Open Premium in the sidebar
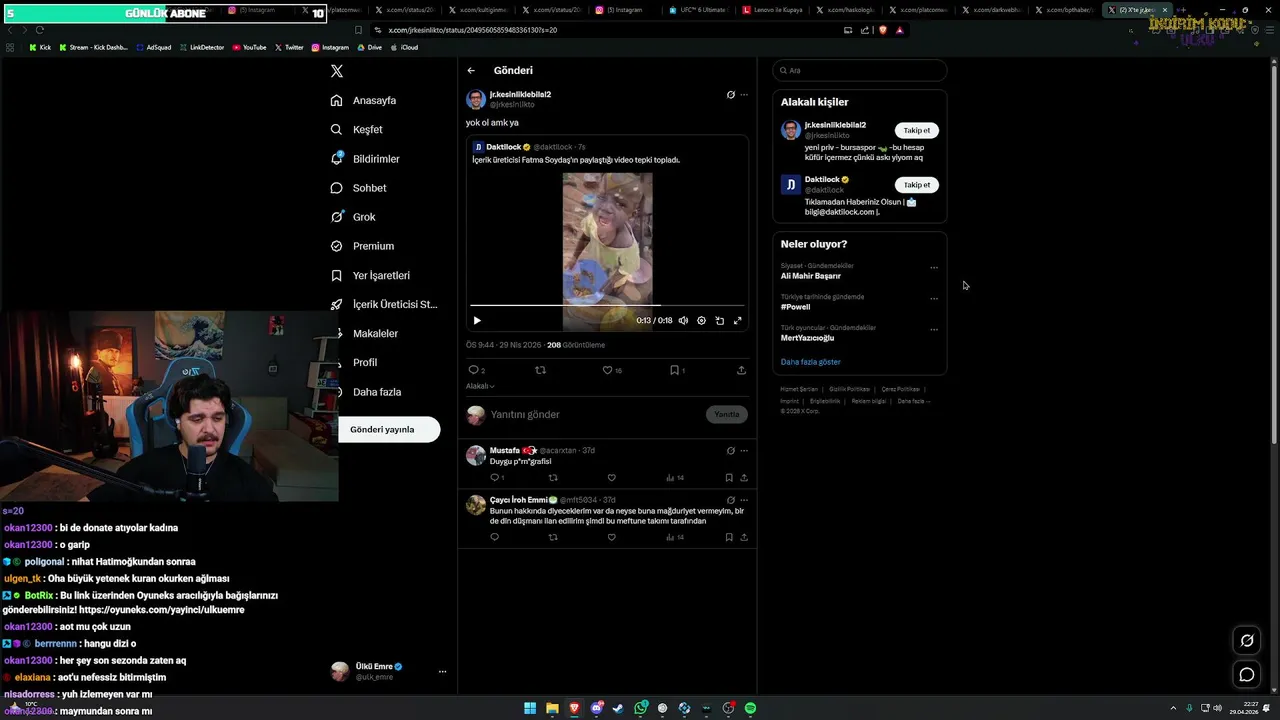The width and height of the screenshot is (1280, 720). tap(362, 246)
